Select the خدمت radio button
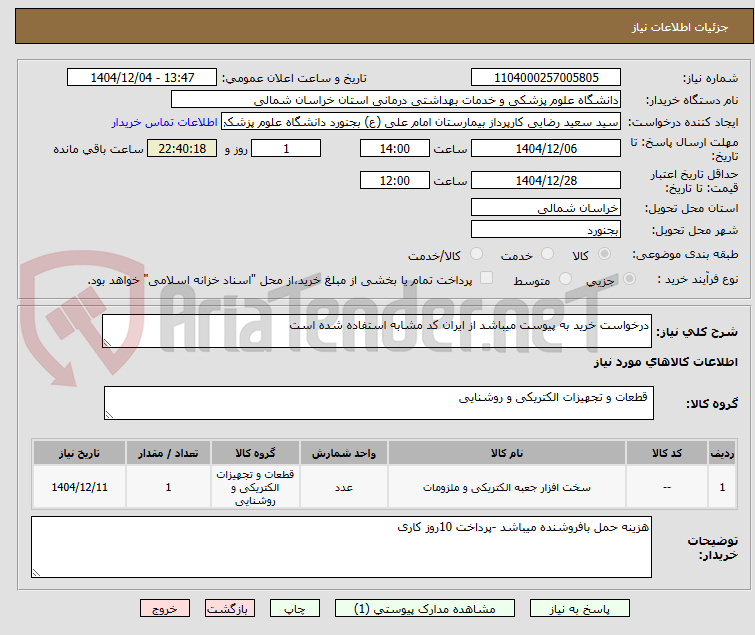 point(547,254)
